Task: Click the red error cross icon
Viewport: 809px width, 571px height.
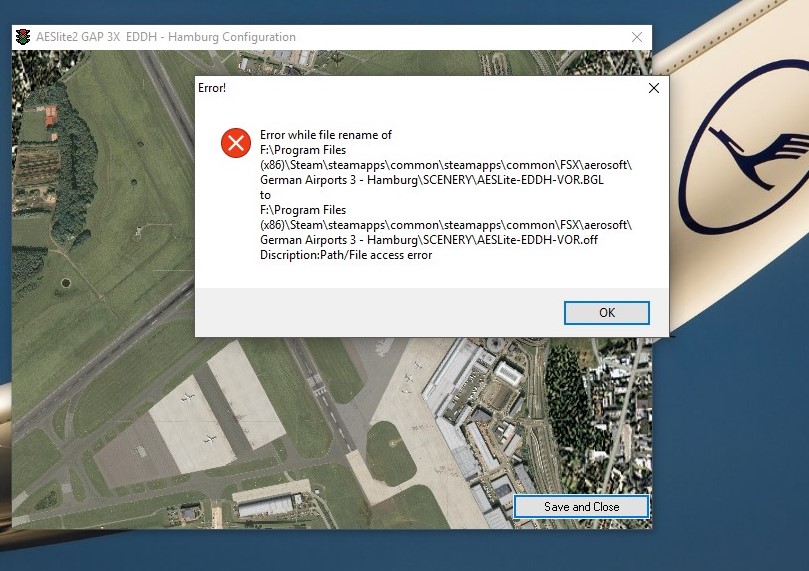Action: click(236, 143)
